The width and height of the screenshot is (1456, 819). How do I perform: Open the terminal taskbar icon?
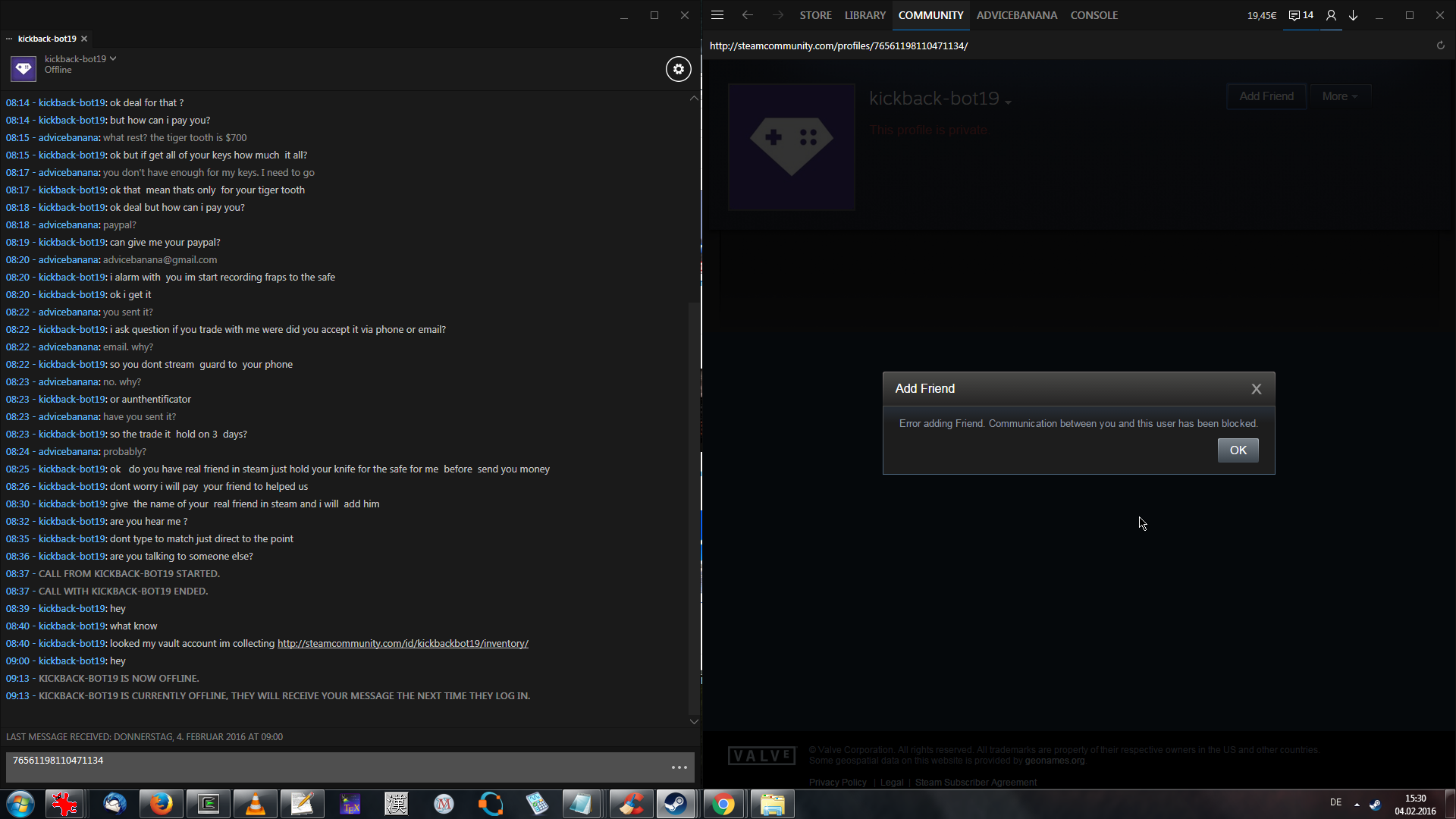(x=208, y=804)
